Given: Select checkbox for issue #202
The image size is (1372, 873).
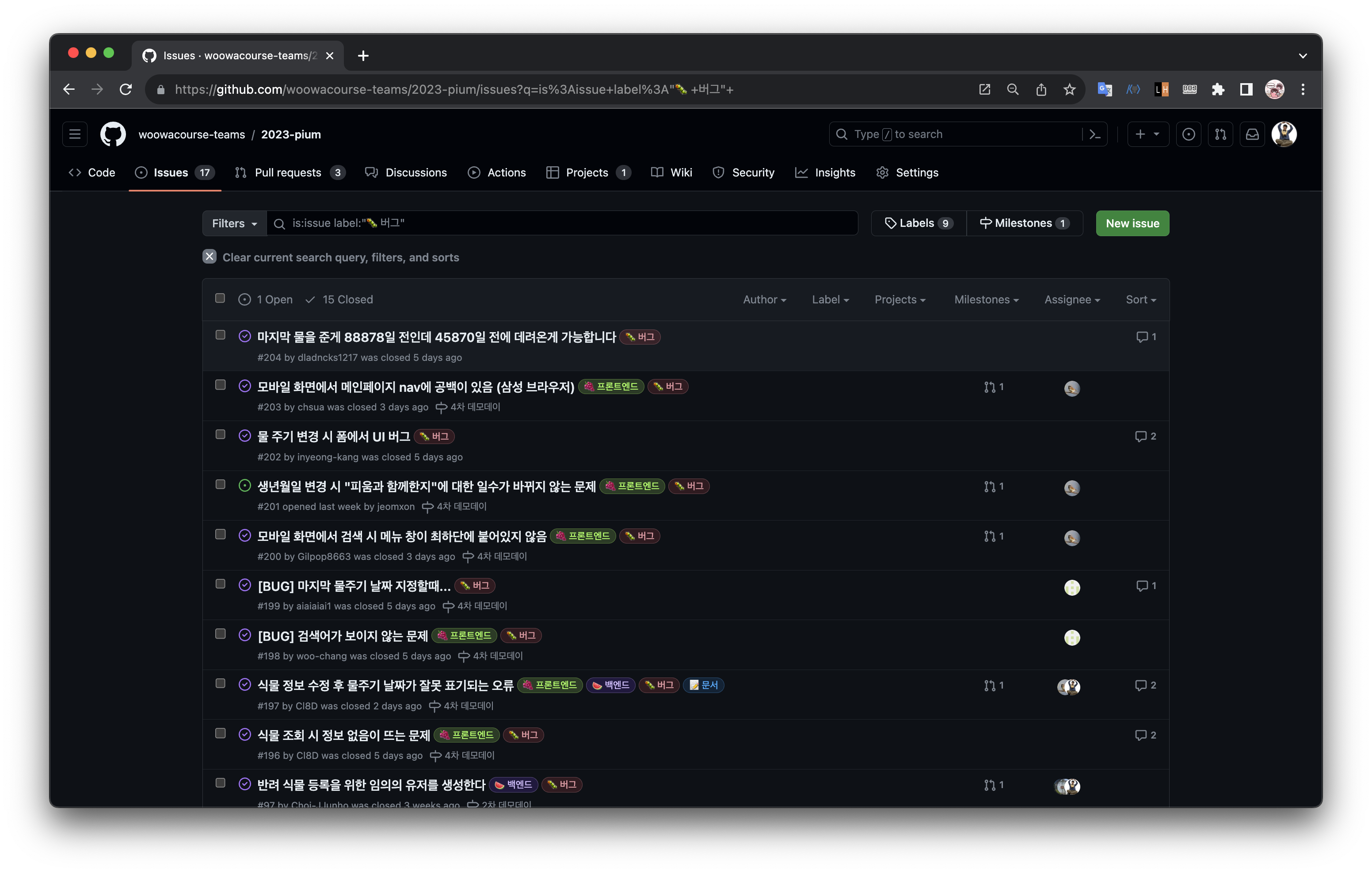Looking at the screenshot, I should click(220, 434).
